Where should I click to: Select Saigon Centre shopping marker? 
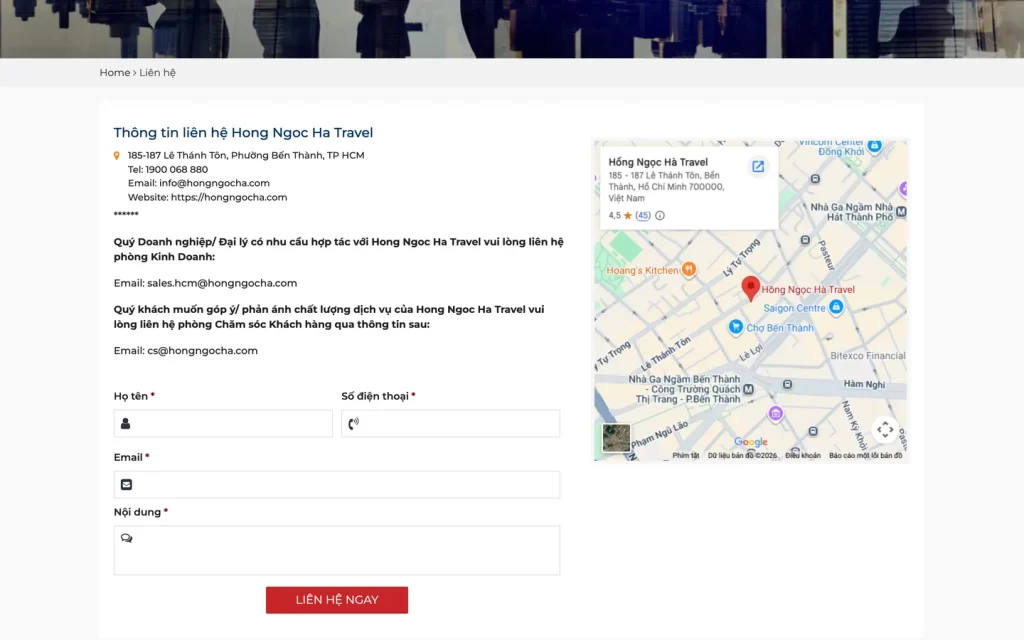point(836,307)
